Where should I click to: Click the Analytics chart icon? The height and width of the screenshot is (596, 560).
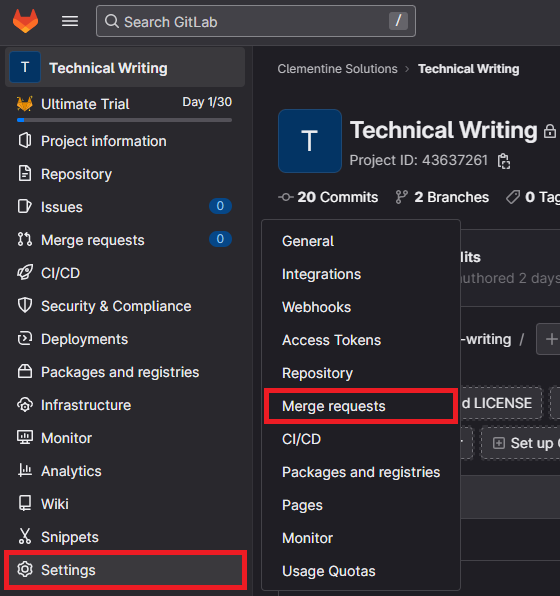(25, 471)
